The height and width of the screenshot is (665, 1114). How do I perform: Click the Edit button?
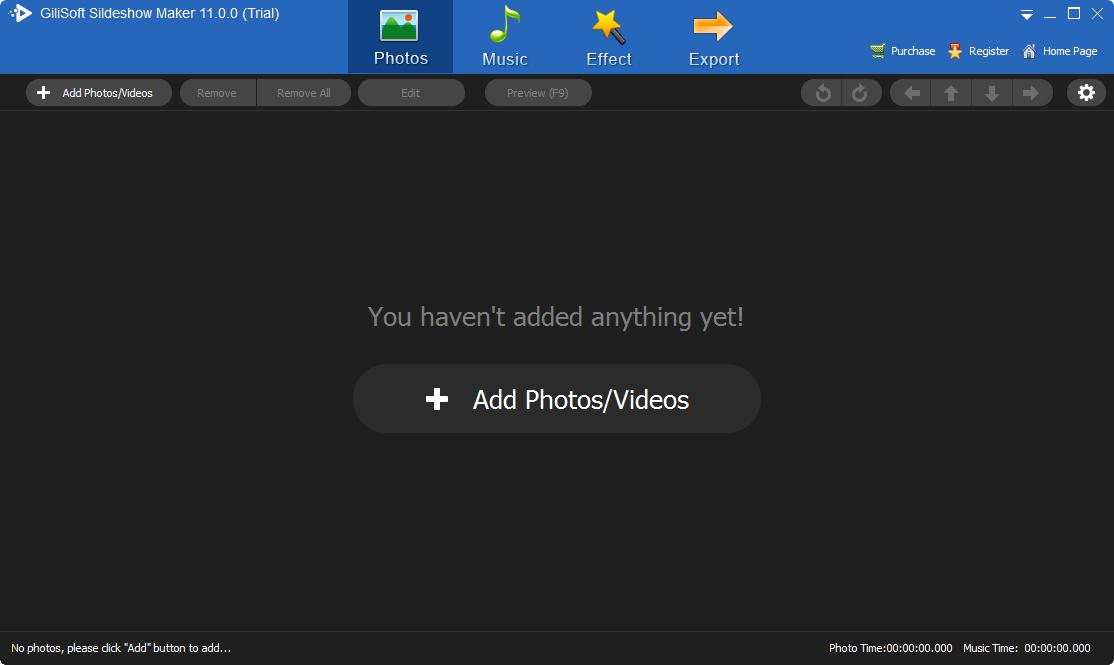[x=411, y=93]
